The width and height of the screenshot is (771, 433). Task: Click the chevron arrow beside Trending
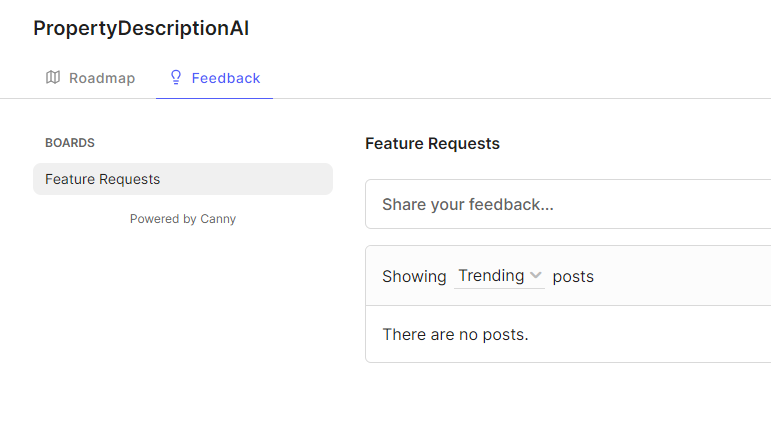coord(536,276)
